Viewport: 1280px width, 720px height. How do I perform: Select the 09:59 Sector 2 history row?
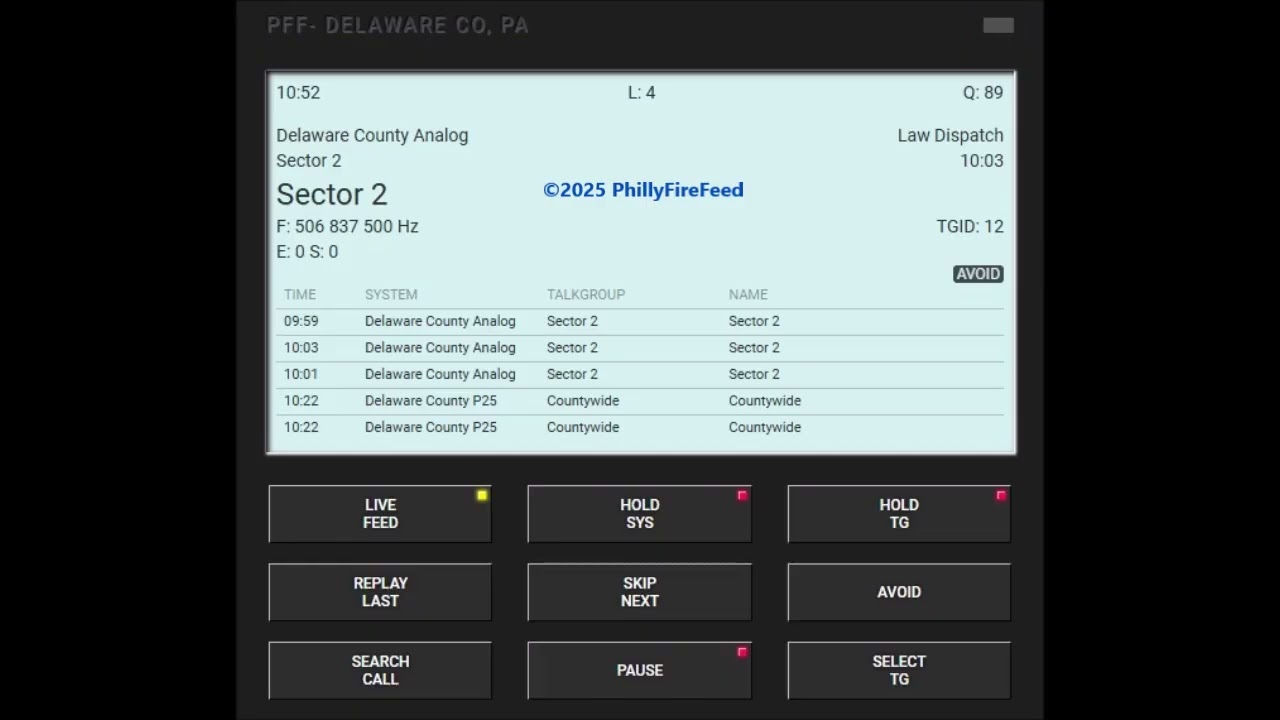[x=640, y=321]
